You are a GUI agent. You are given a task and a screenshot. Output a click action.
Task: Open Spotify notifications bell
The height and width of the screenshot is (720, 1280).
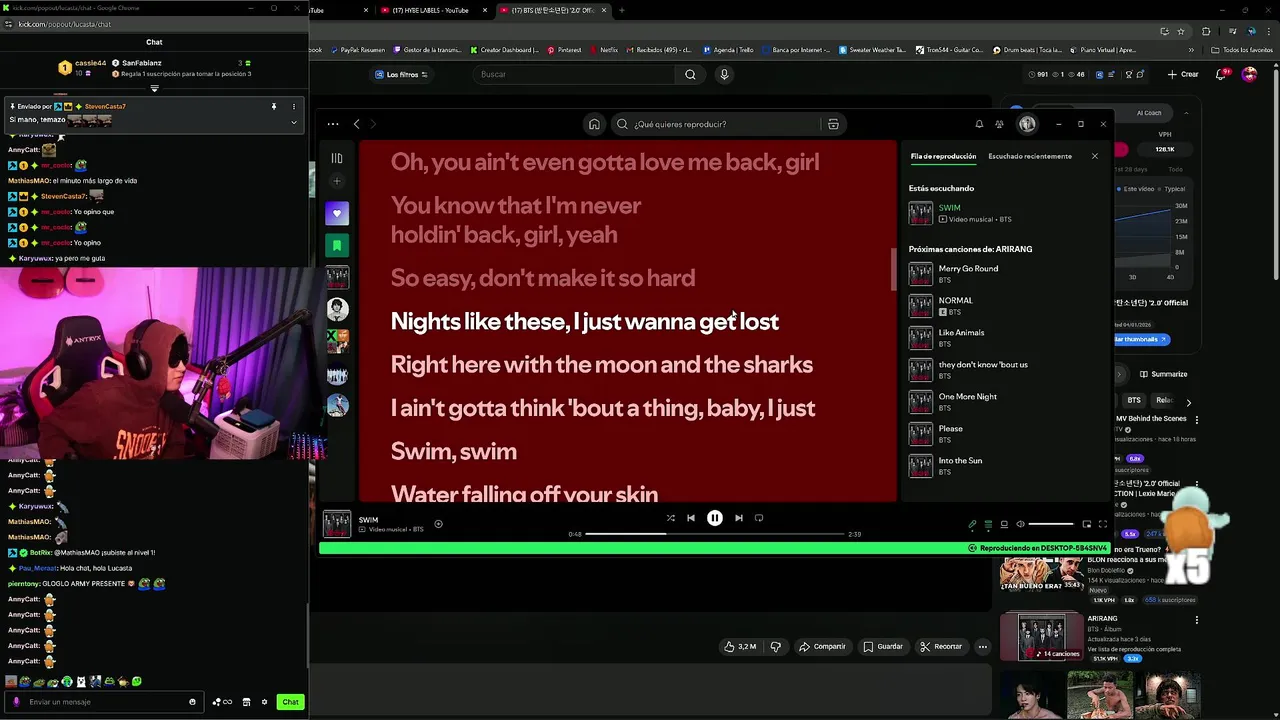click(979, 124)
